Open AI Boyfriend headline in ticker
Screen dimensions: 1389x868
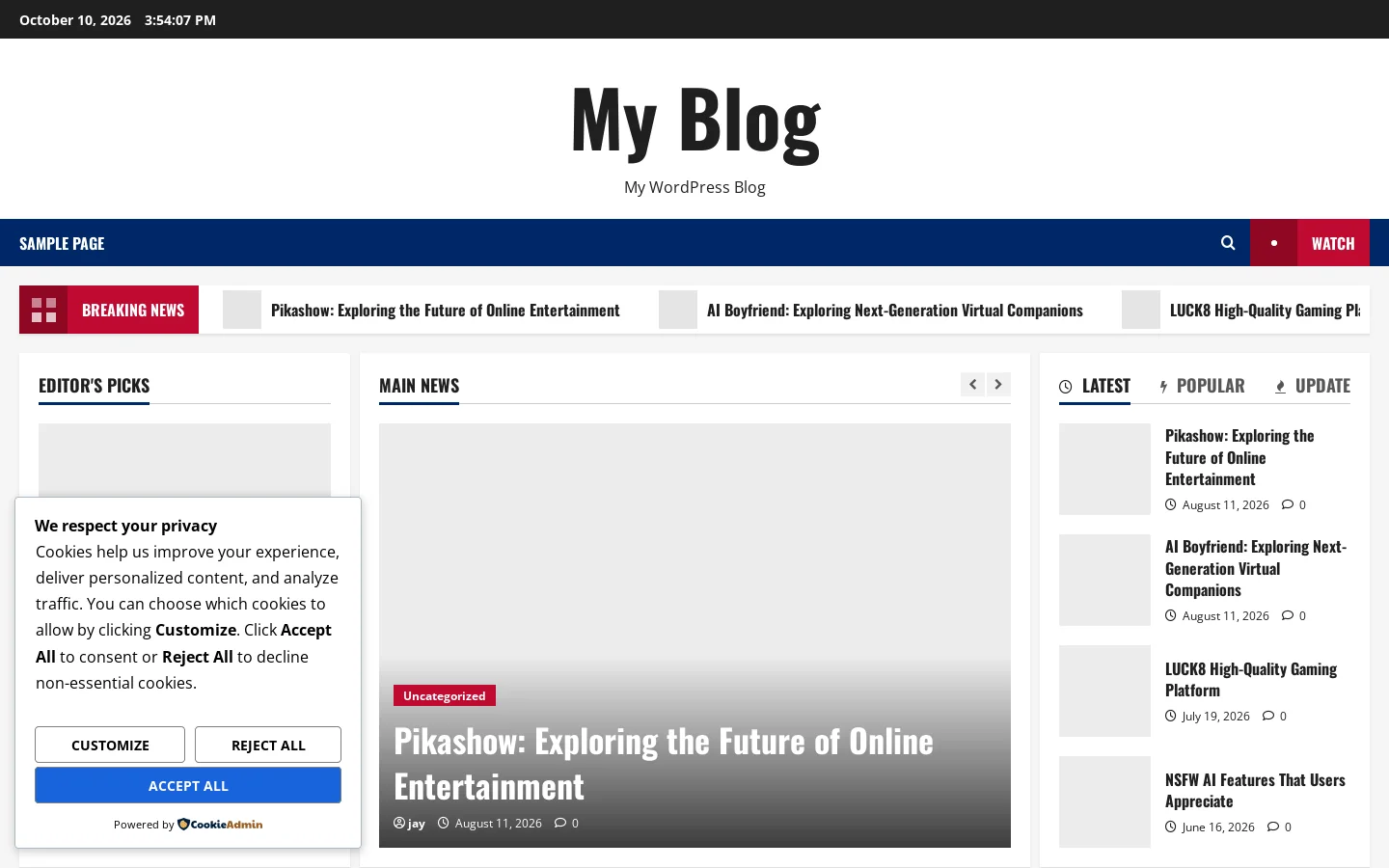coord(895,310)
